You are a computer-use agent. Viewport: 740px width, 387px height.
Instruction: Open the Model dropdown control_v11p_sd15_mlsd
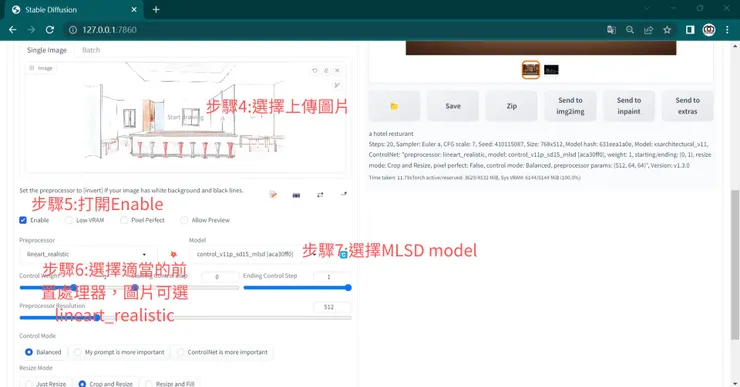(x=257, y=254)
